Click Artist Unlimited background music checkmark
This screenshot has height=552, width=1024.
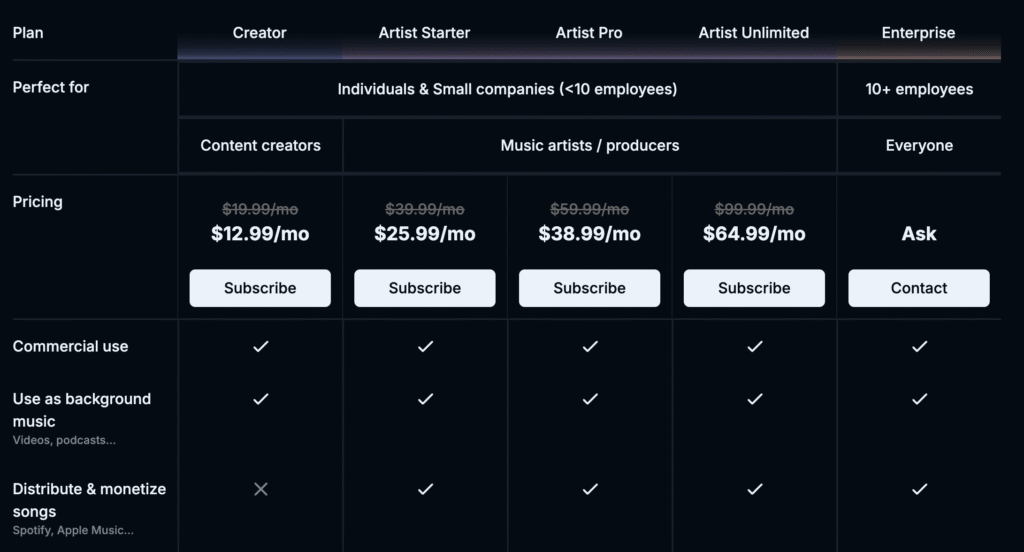click(754, 399)
